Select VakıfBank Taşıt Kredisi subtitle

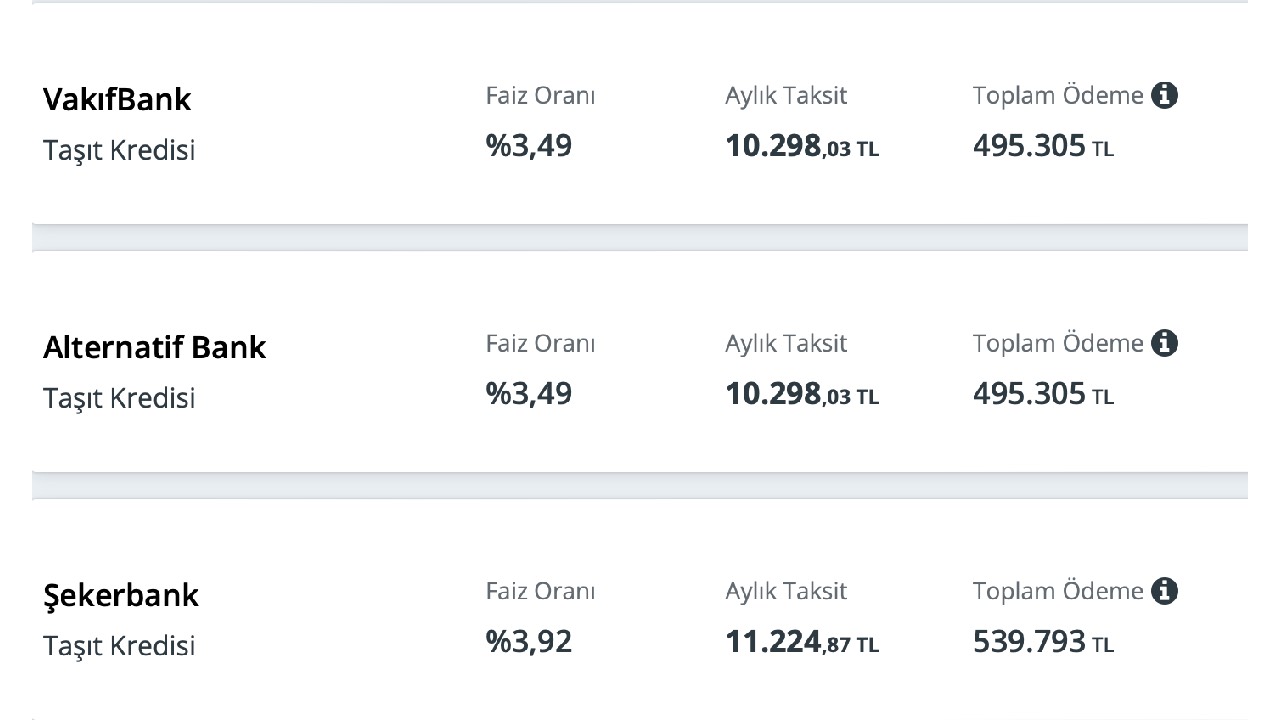(119, 151)
